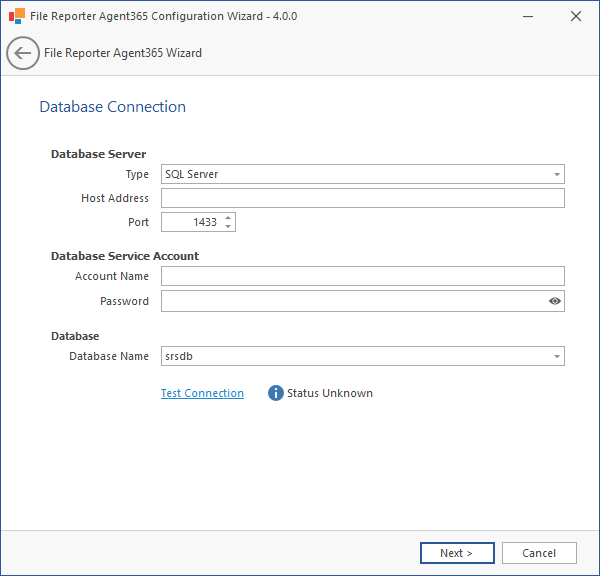600x576 pixels.
Task: Click the SQL Server type selection text
Action: click(192, 174)
